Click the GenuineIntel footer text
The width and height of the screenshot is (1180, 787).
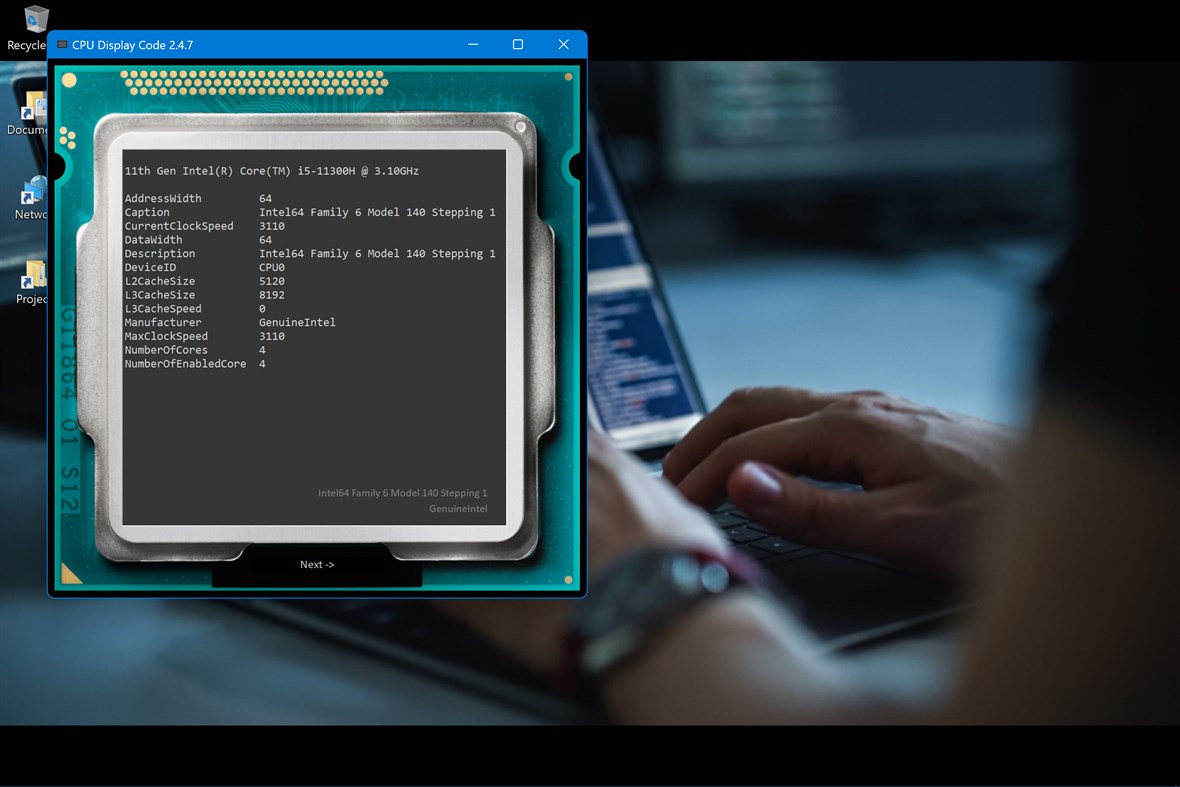457,508
